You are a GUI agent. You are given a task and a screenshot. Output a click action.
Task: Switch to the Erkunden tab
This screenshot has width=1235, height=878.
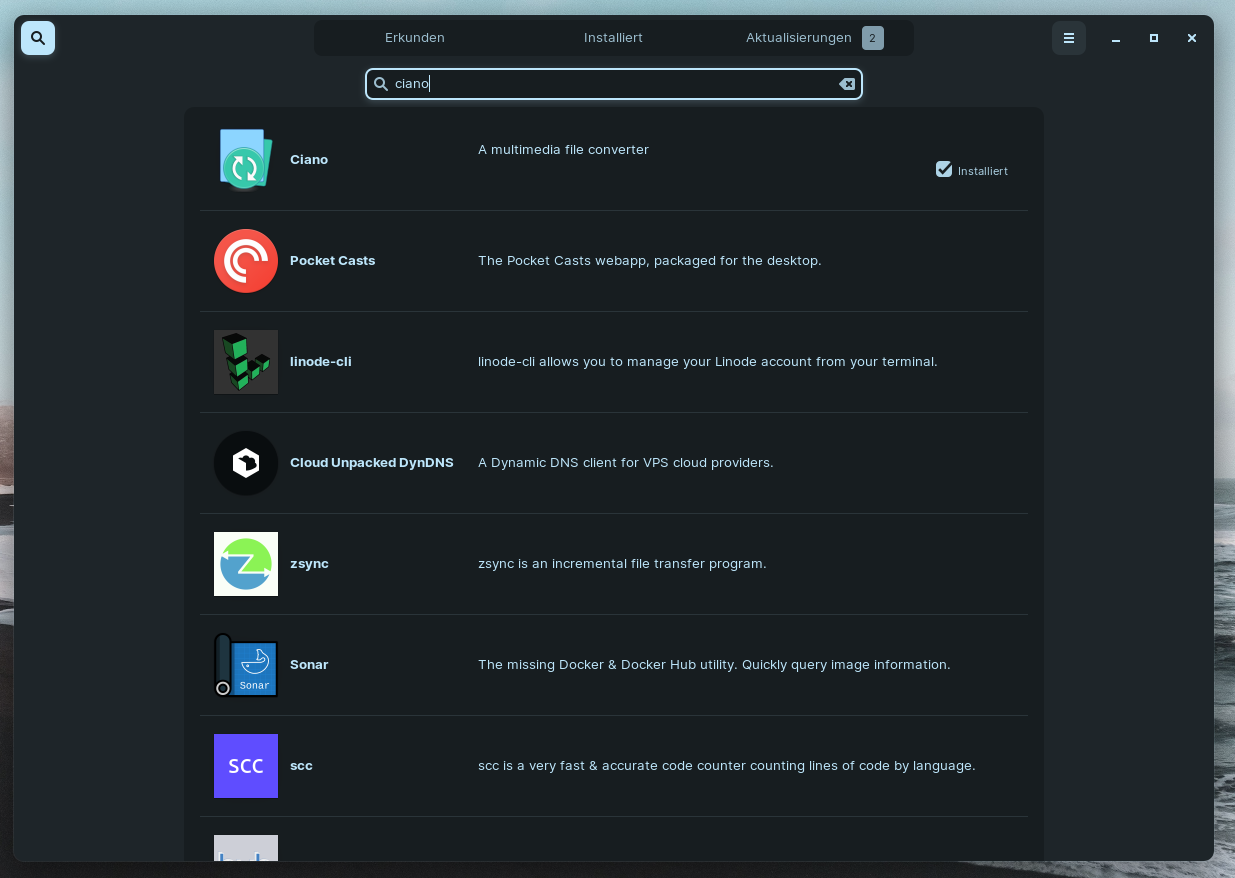415,38
